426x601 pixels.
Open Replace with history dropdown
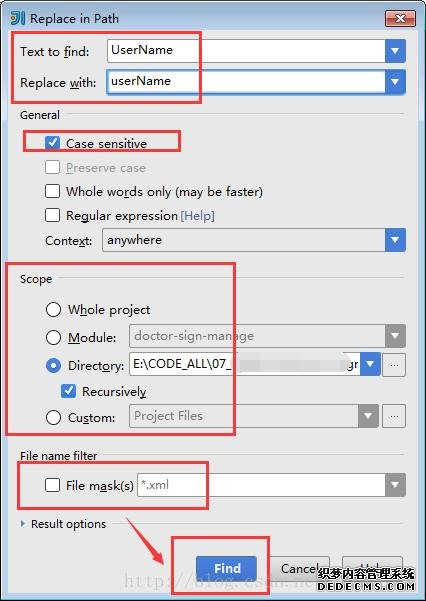[395, 82]
